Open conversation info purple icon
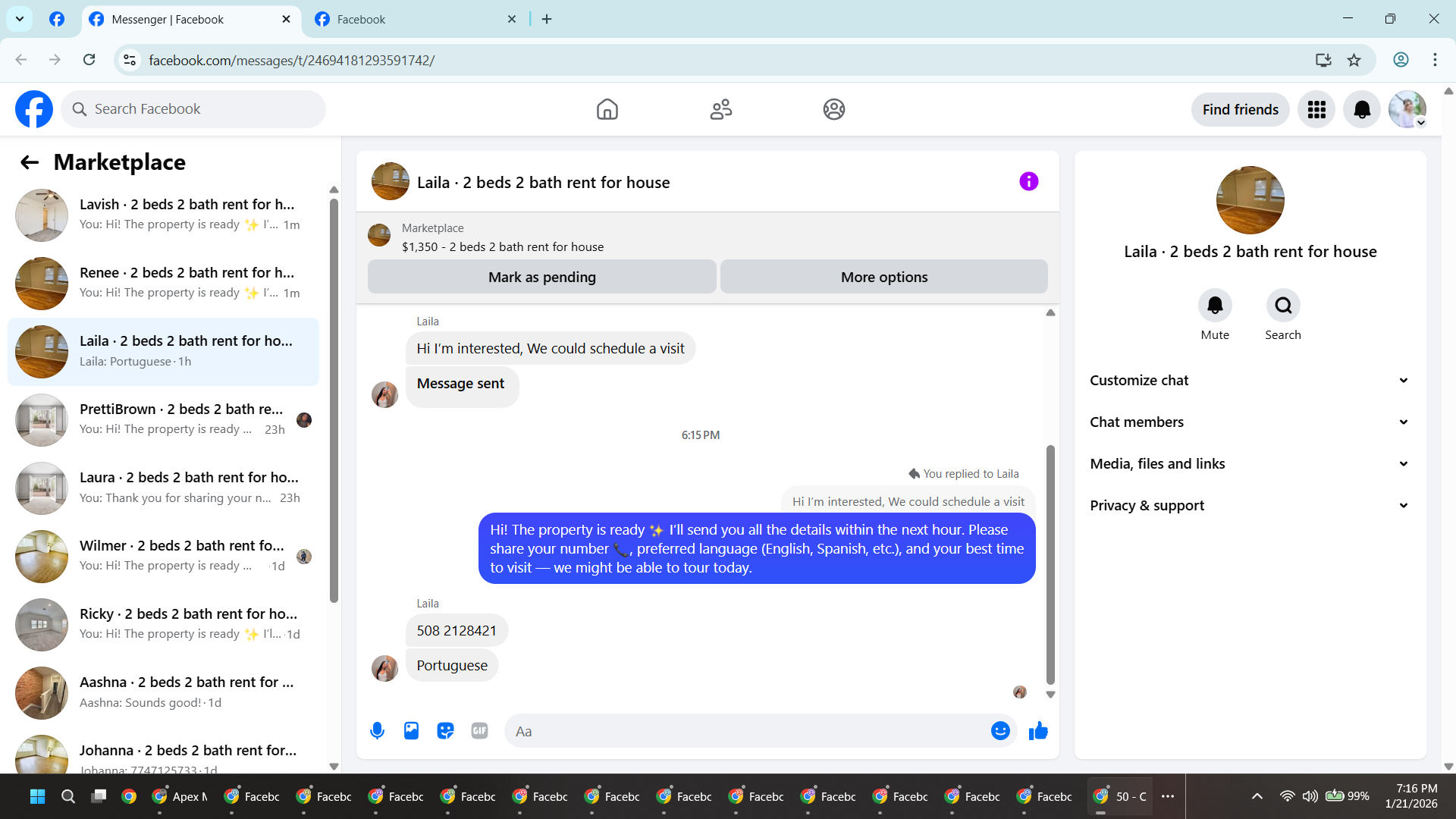The width and height of the screenshot is (1456, 819). [1028, 181]
